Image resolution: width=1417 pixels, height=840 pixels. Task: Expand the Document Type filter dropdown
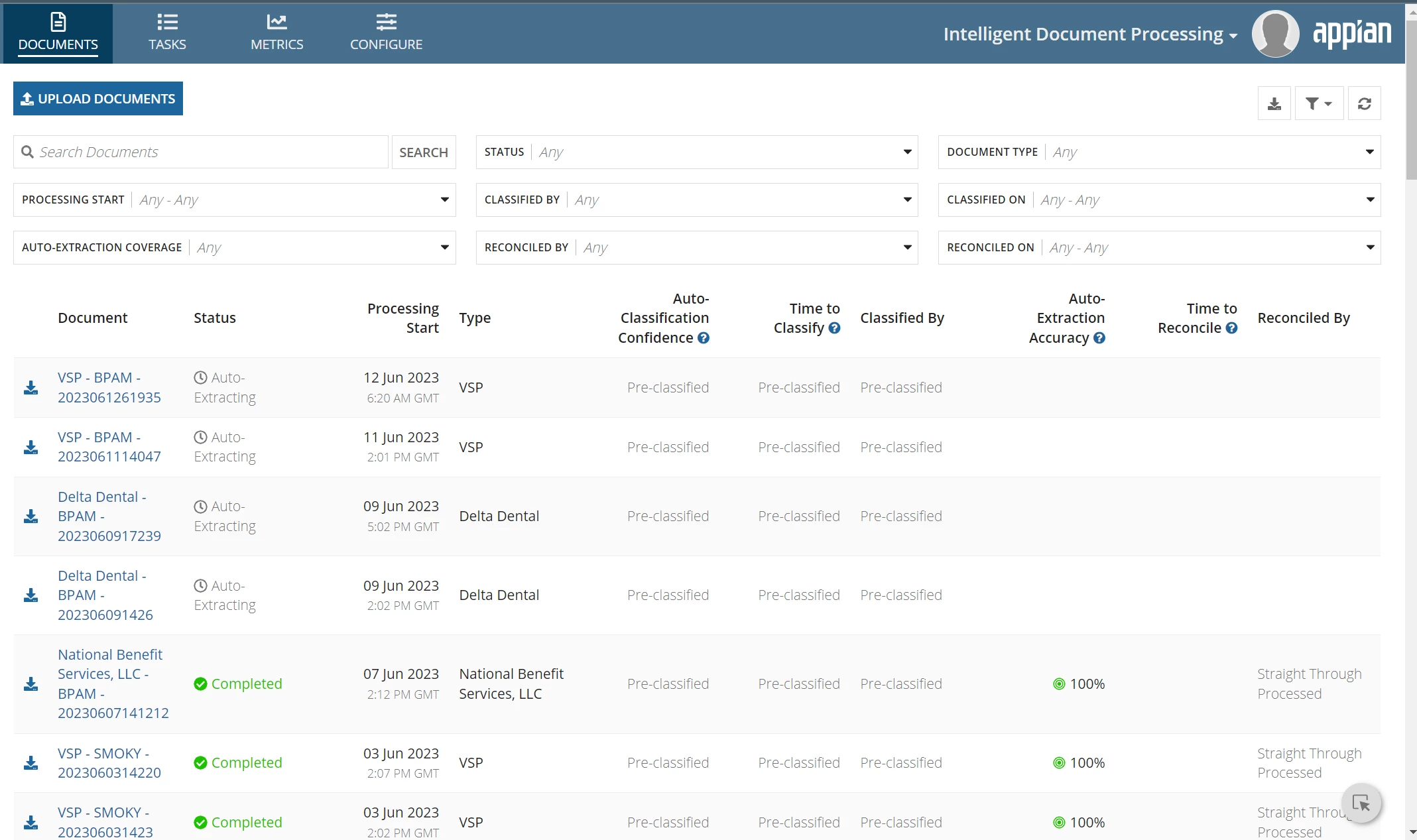tap(1159, 152)
